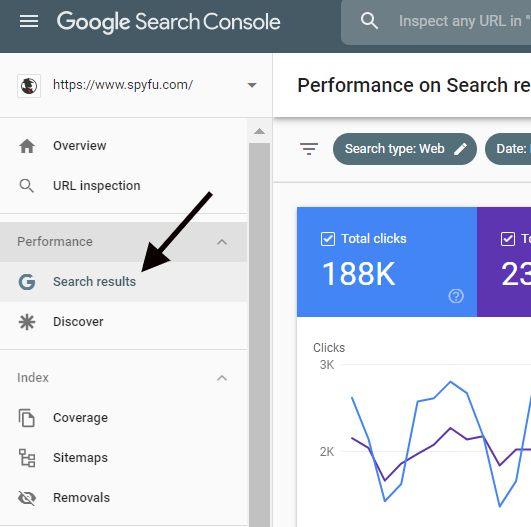531x527 pixels.
Task: Click the Discover asterisk icon
Action: click(x=27, y=322)
